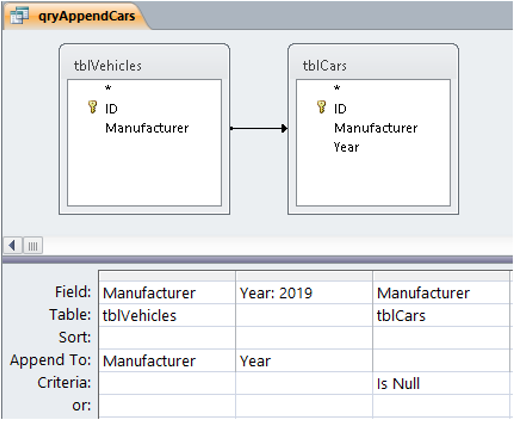Click the Criteria cell in Year column
The width and height of the screenshot is (514, 421).
click(x=304, y=383)
